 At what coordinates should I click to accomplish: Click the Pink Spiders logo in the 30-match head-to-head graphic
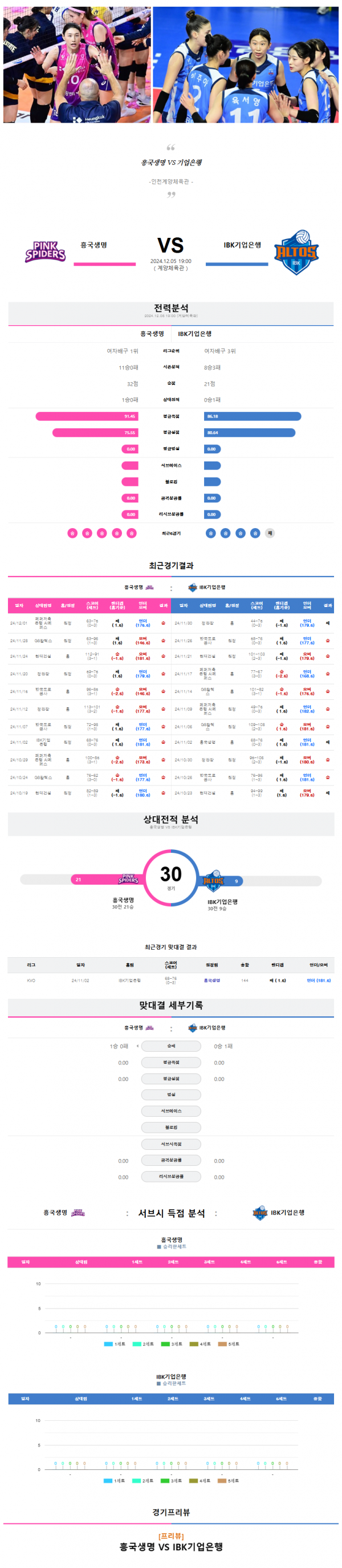coord(128,879)
